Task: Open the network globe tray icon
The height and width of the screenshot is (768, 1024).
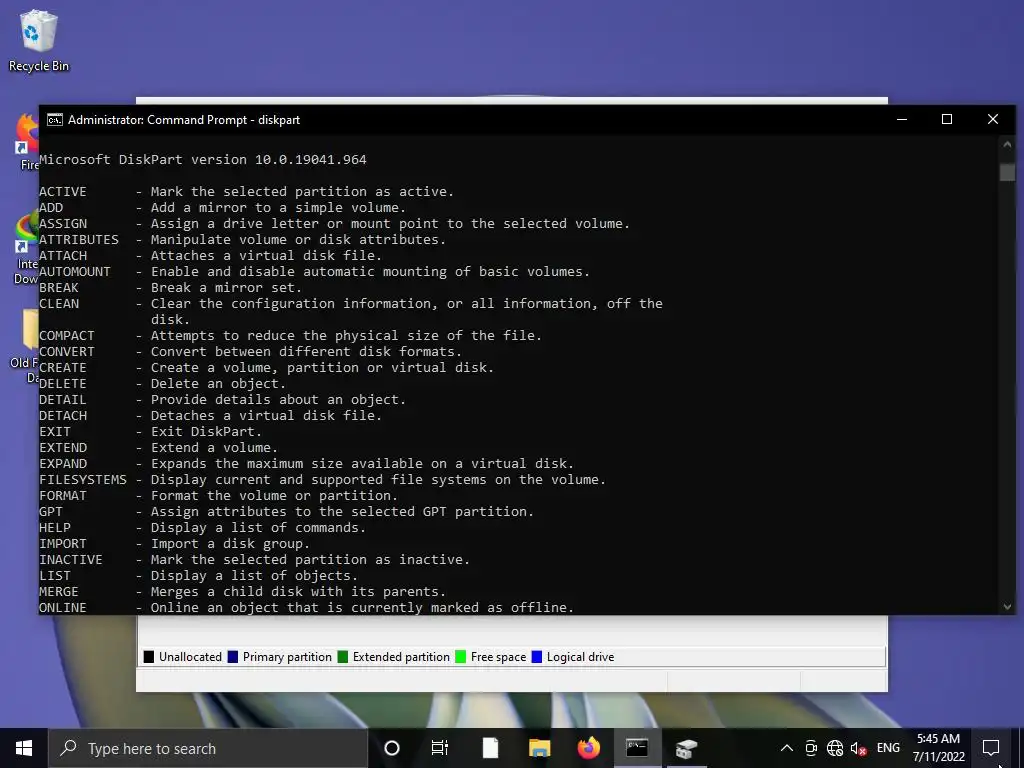Action: (x=835, y=748)
